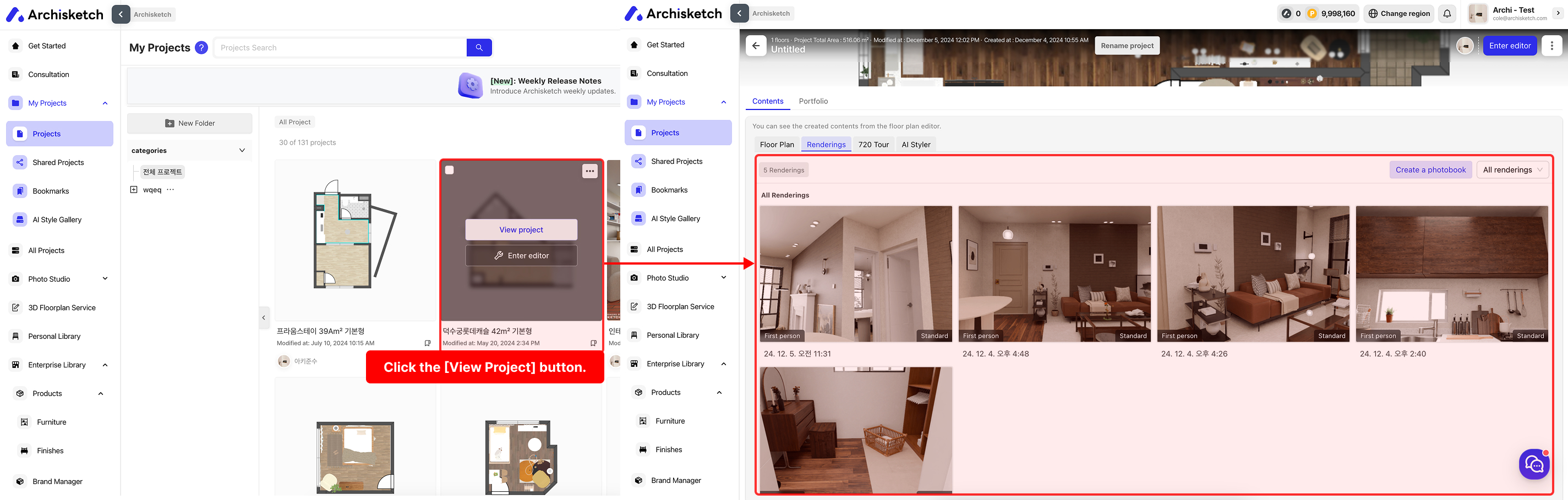Switch to the Contents tab
This screenshot has height=500, width=1568.
tap(768, 101)
